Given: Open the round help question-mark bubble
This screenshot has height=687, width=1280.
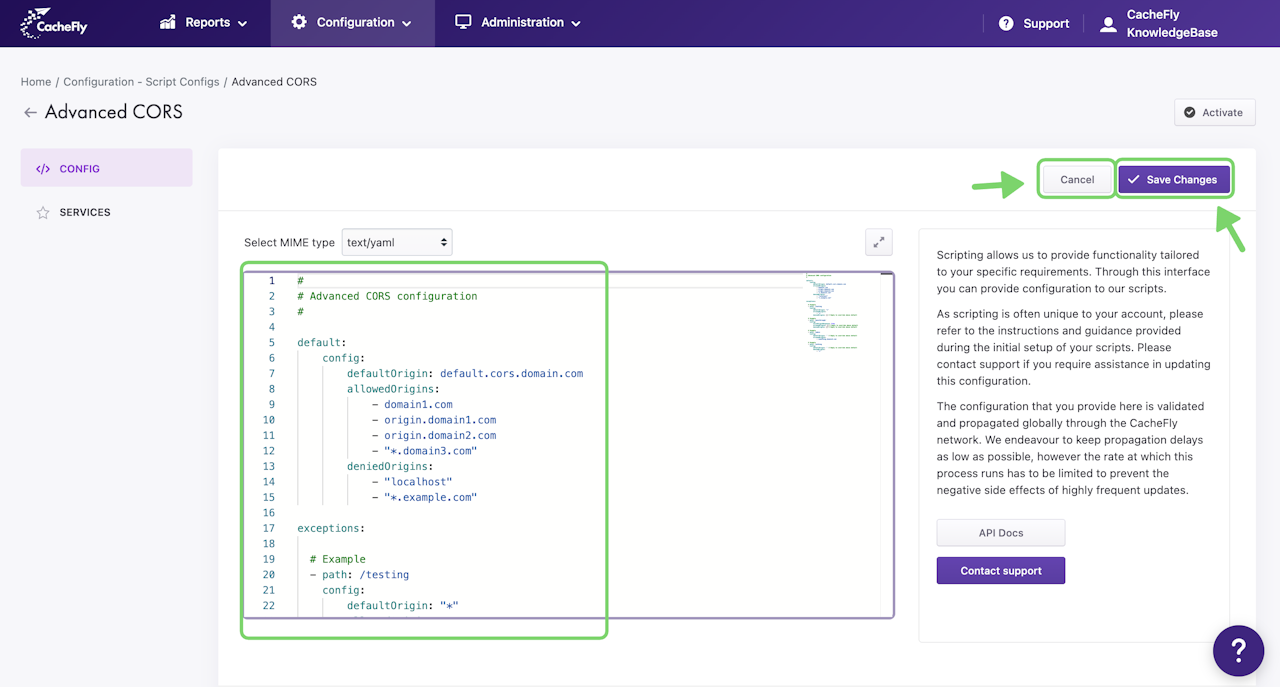Looking at the screenshot, I should tap(1238, 651).
